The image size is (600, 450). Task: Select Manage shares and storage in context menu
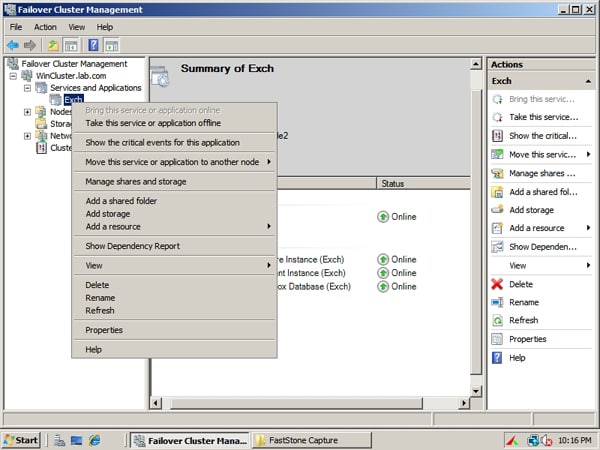174,181
